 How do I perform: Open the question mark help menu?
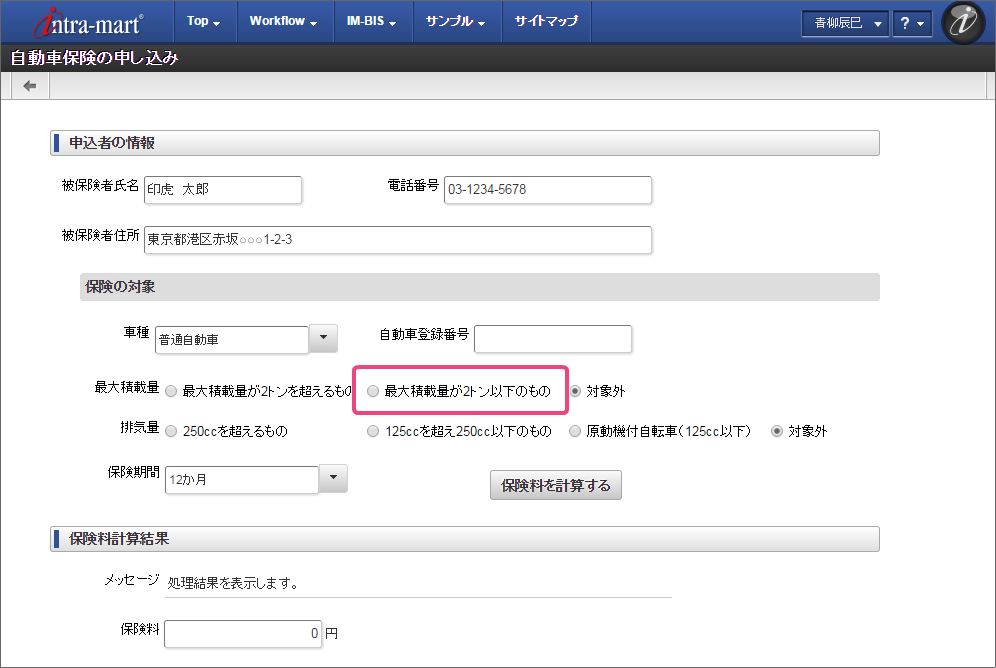coord(912,23)
